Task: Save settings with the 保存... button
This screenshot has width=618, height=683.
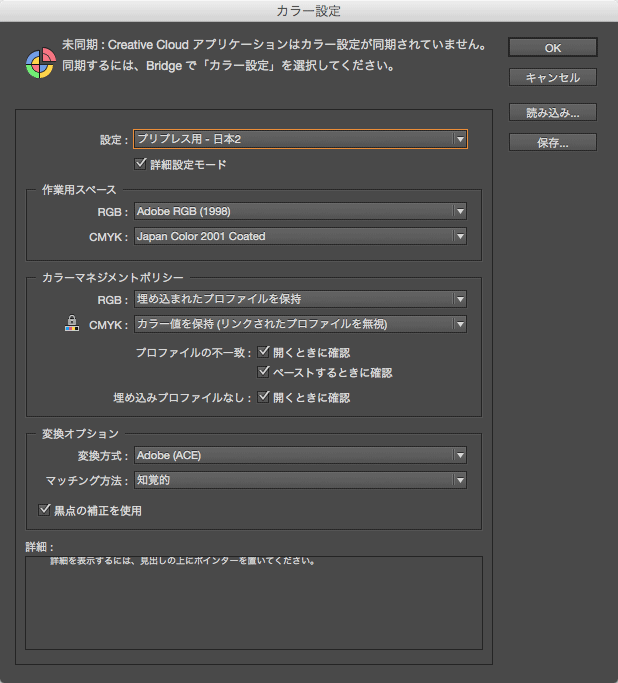Action: (x=553, y=142)
